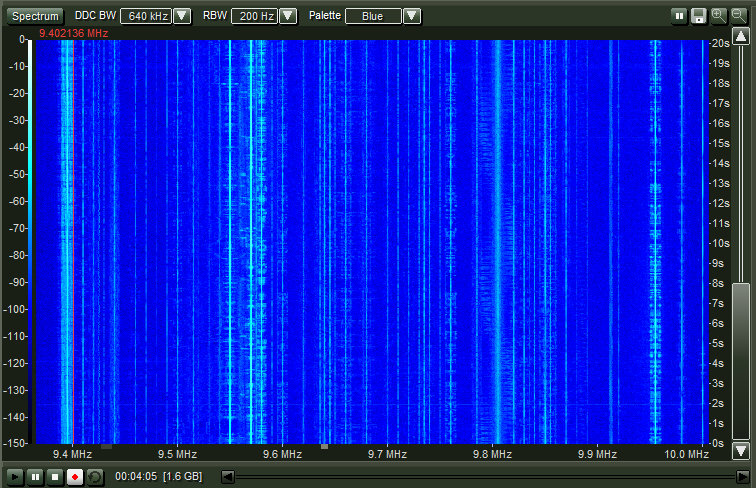
Task: Click the [1.6 GB] file size readout
Action: pos(182,476)
